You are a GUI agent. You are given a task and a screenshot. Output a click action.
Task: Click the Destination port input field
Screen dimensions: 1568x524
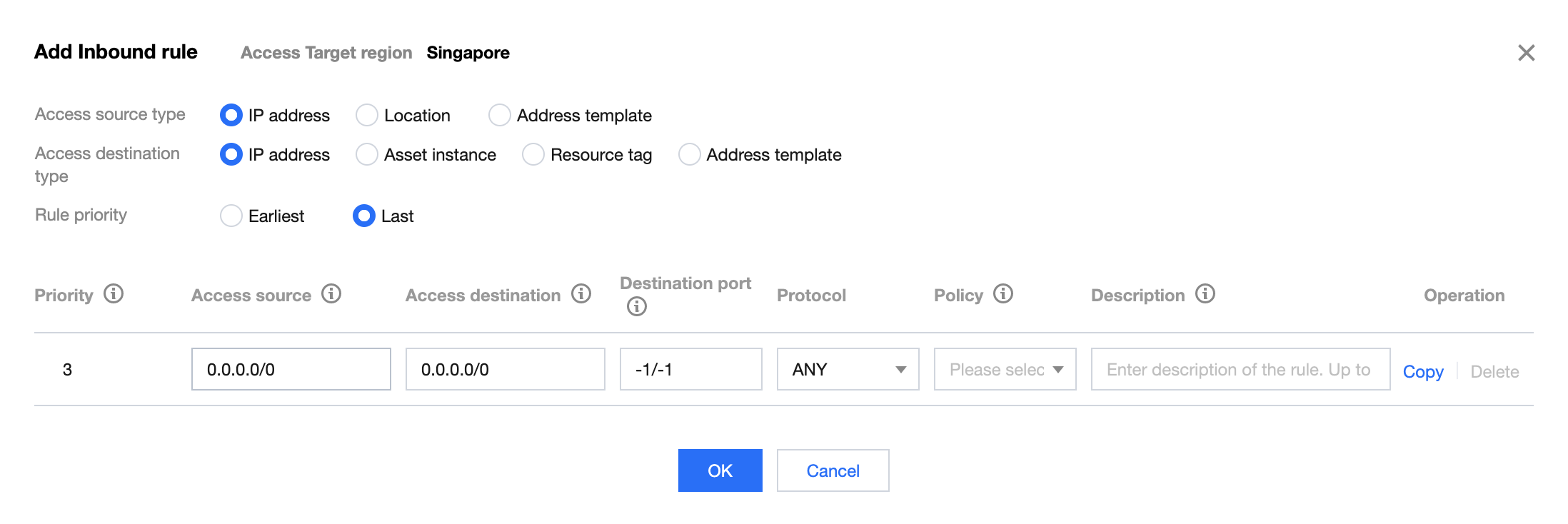click(690, 369)
